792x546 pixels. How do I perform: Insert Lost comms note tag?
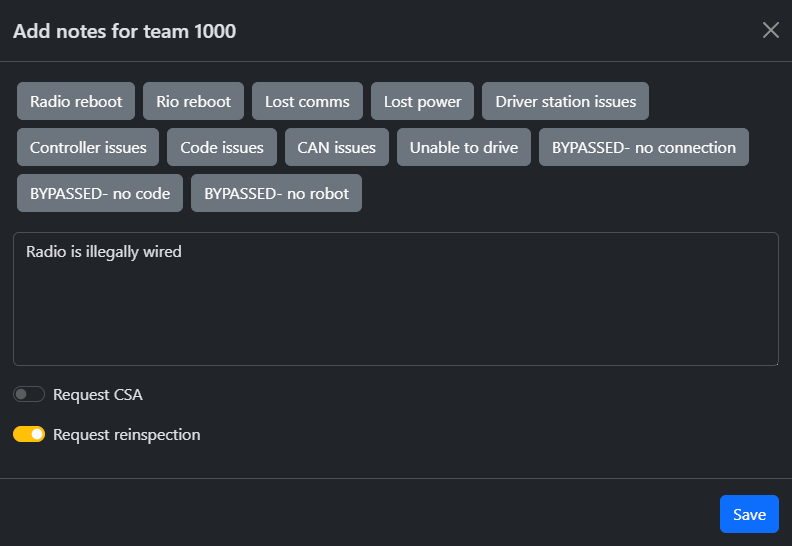307,101
